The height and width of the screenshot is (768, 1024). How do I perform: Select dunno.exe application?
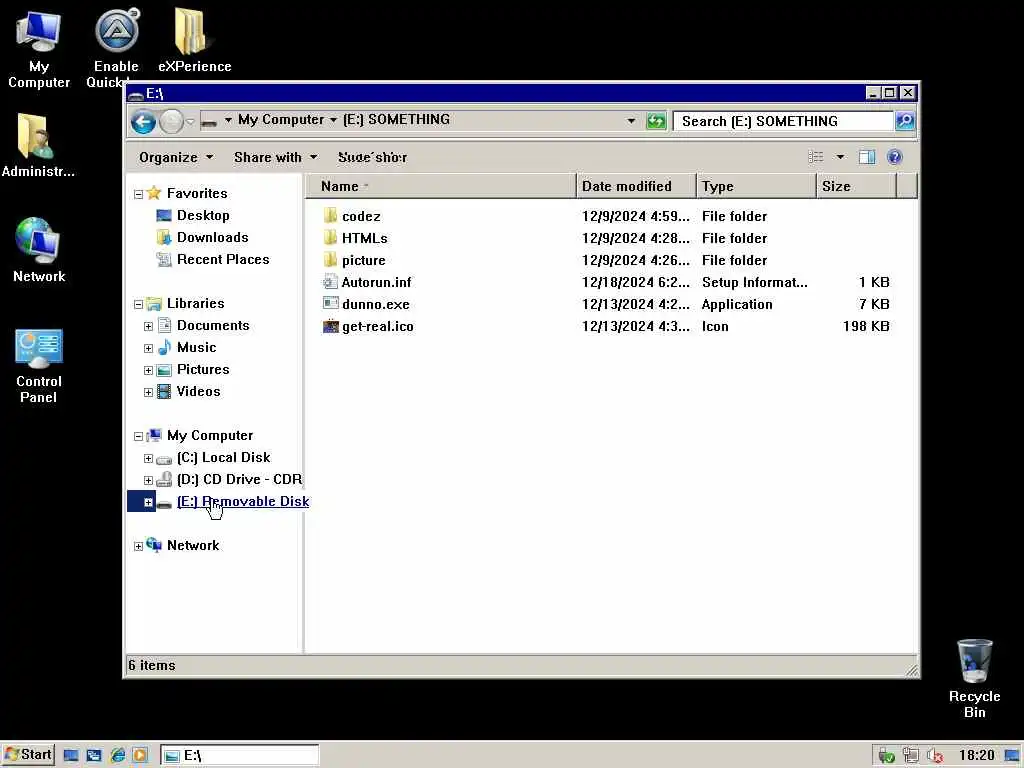click(x=366, y=304)
